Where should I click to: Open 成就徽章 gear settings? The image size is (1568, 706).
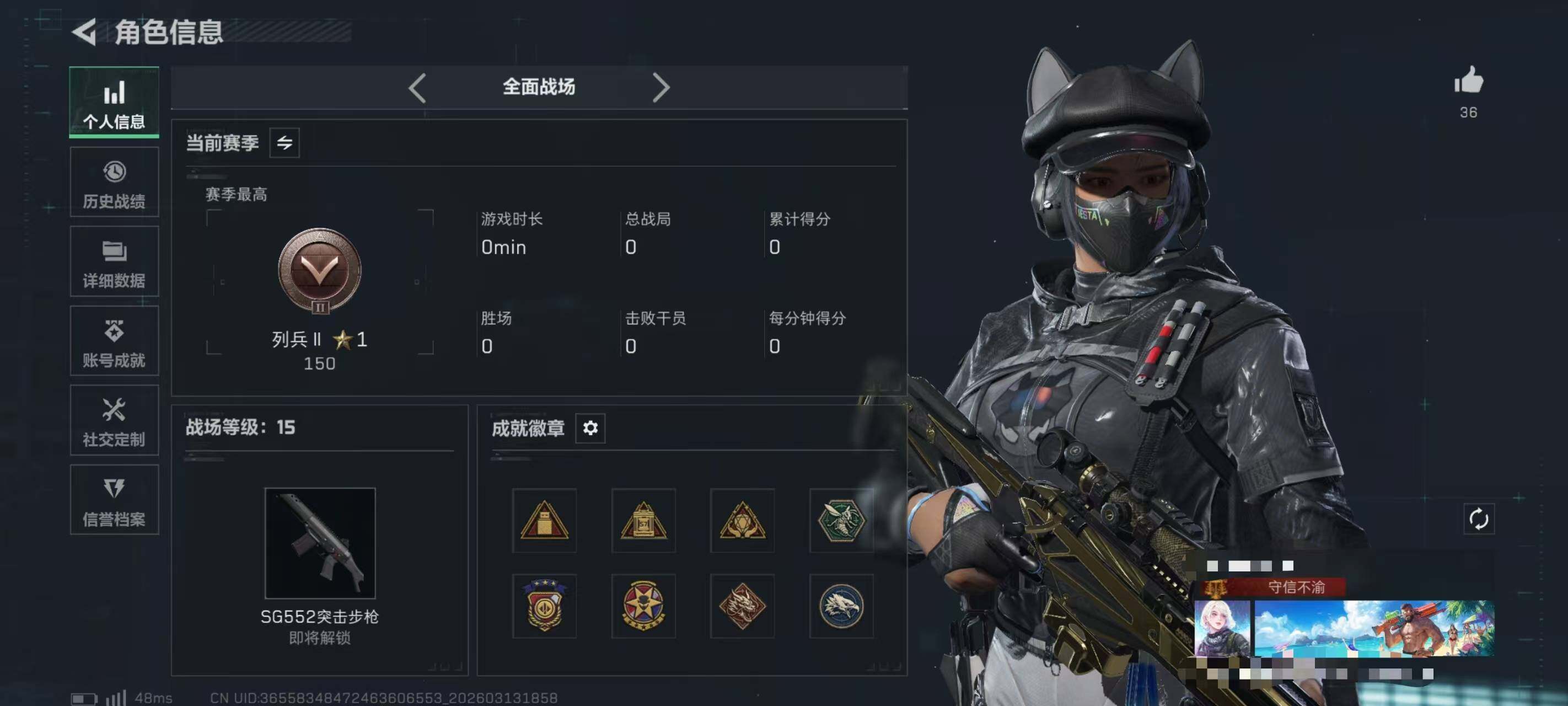tap(590, 428)
